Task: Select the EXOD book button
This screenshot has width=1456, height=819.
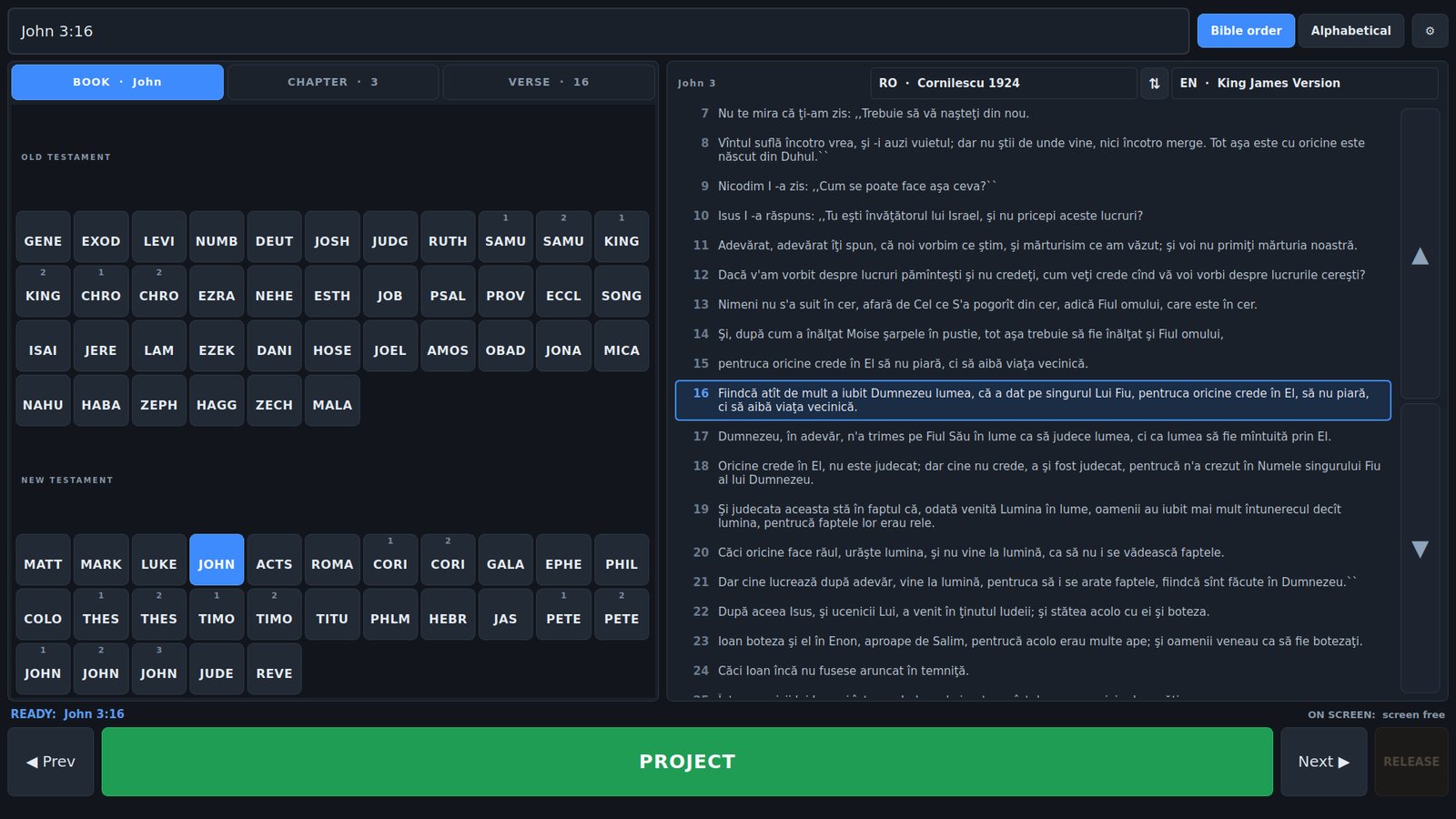Action: (x=101, y=237)
